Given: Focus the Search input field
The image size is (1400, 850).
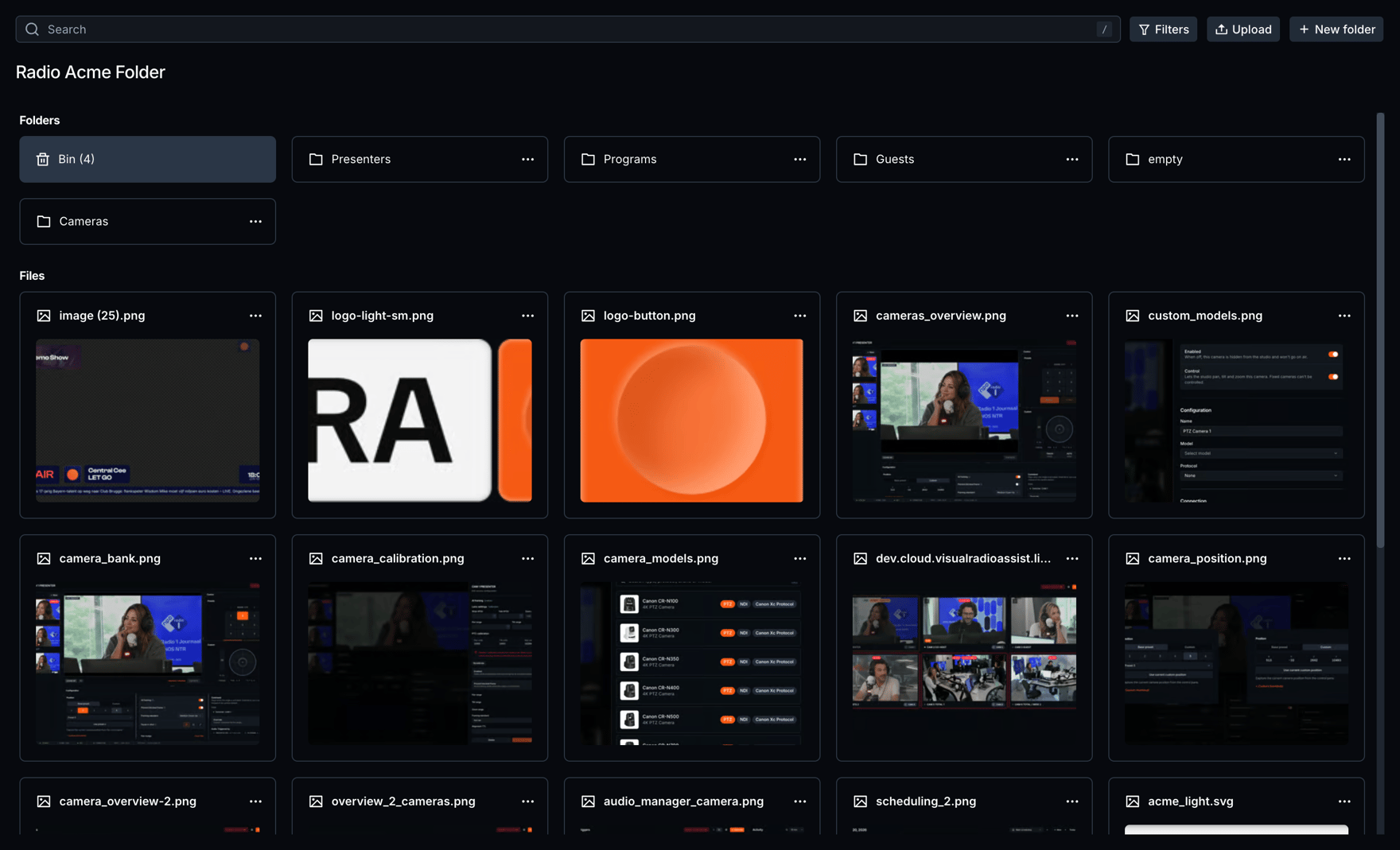Looking at the screenshot, I should coord(568,29).
